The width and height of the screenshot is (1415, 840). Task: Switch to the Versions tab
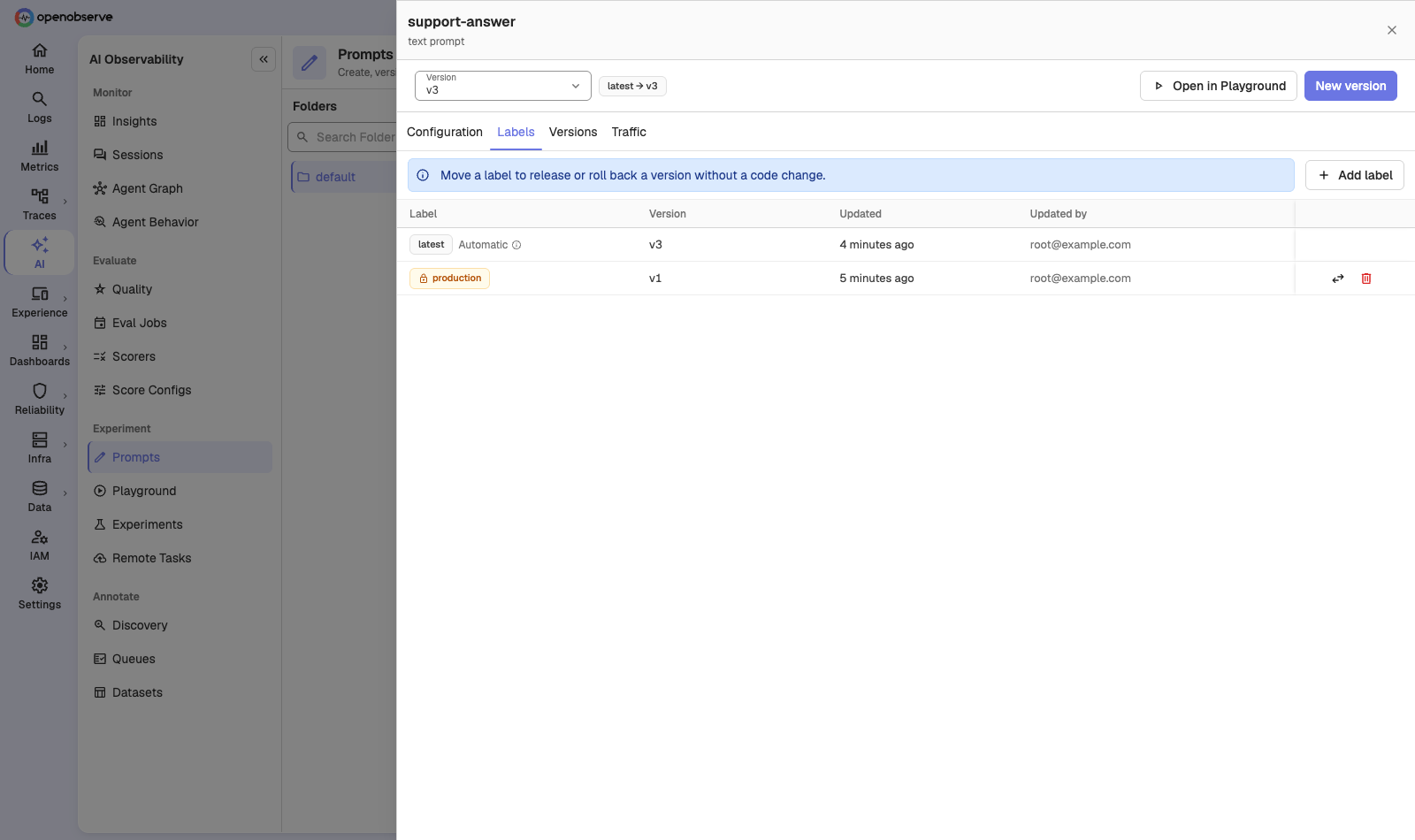pos(573,132)
